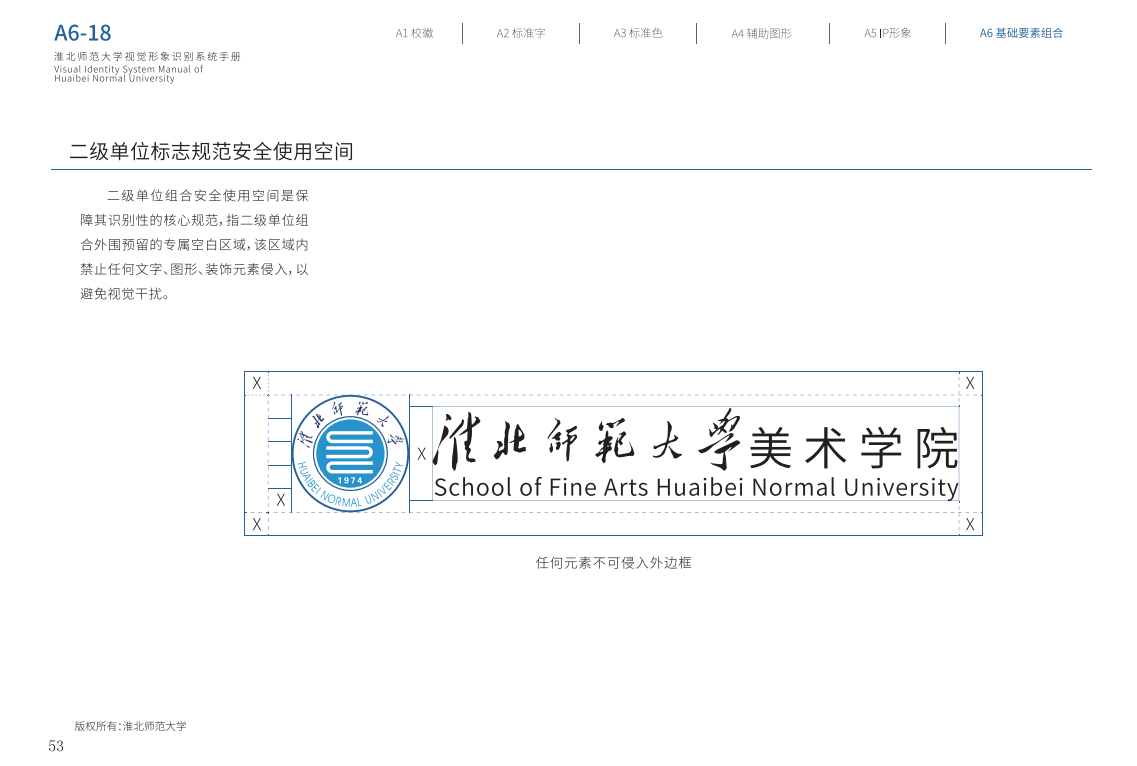The image size is (1137, 766).
Task: Select the A6 基础要素组合 tab
Action: point(1021,33)
